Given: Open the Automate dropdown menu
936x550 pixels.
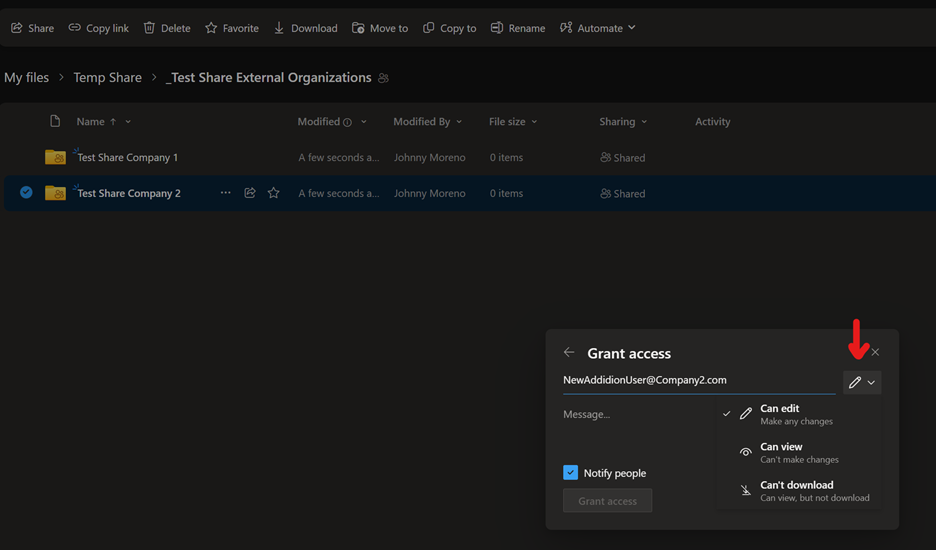Looking at the screenshot, I should pos(598,28).
